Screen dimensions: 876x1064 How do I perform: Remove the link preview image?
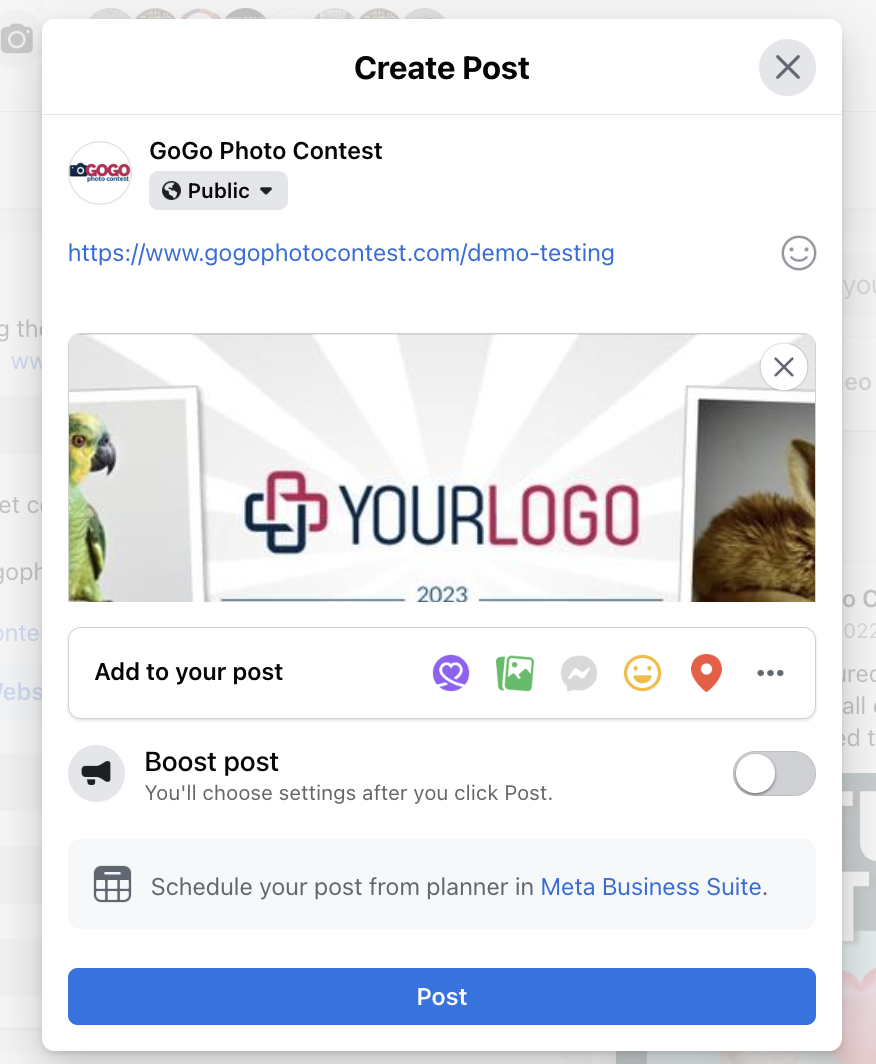click(x=784, y=367)
